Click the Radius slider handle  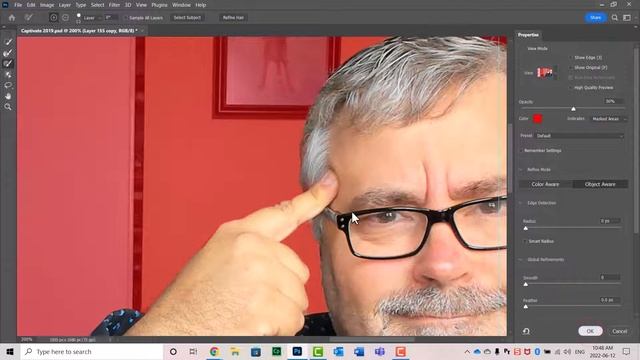click(x=526, y=228)
